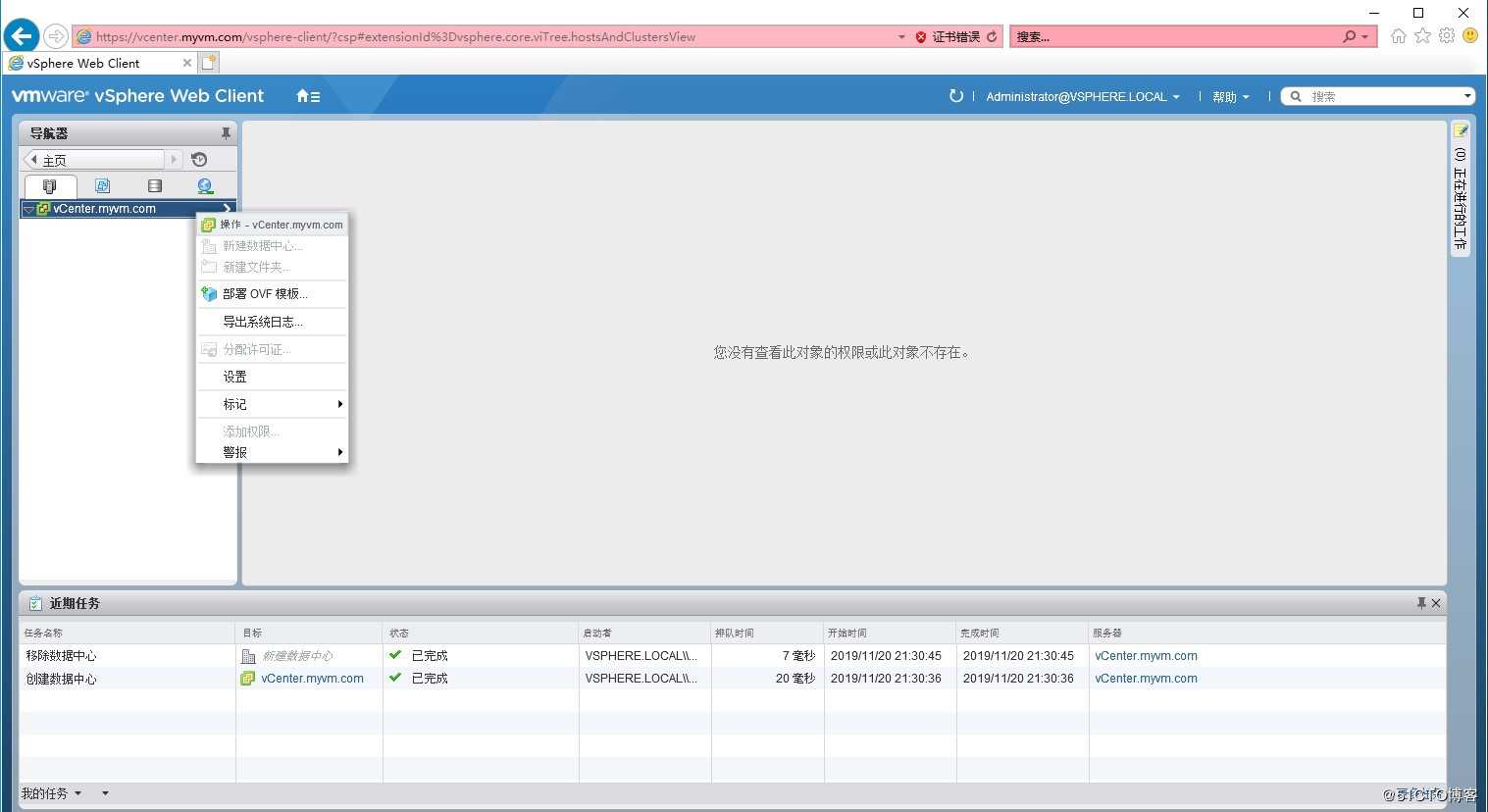Image resolution: width=1488 pixels, height=812 pixels.
Task: Click the VMware vSphere Web Client logo
Action: [x=137, y=96]
